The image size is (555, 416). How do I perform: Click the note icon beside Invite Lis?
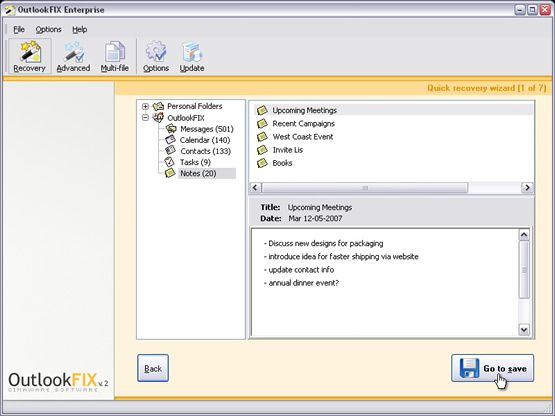262,150
